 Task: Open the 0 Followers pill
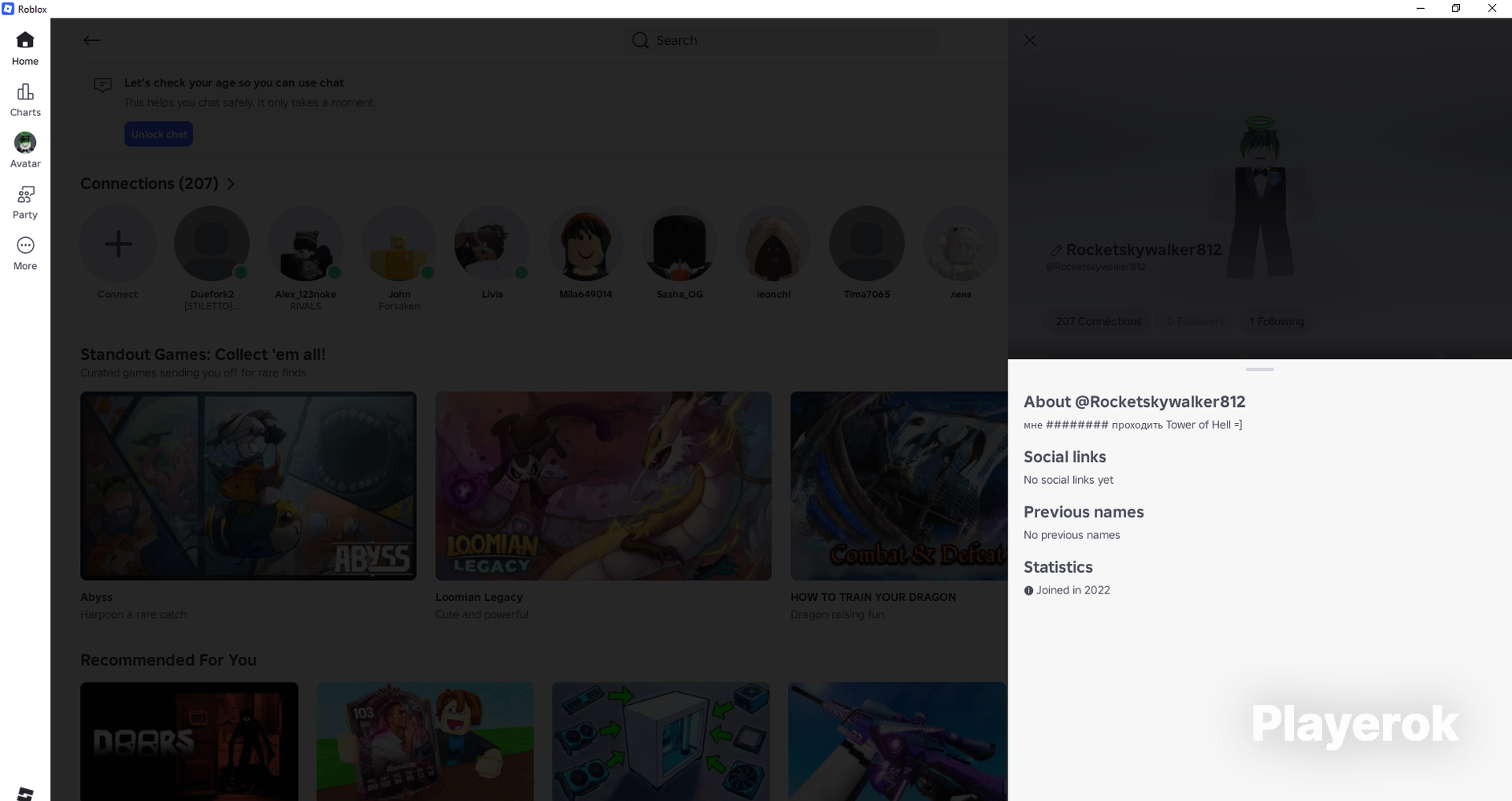coord(1195,321)
